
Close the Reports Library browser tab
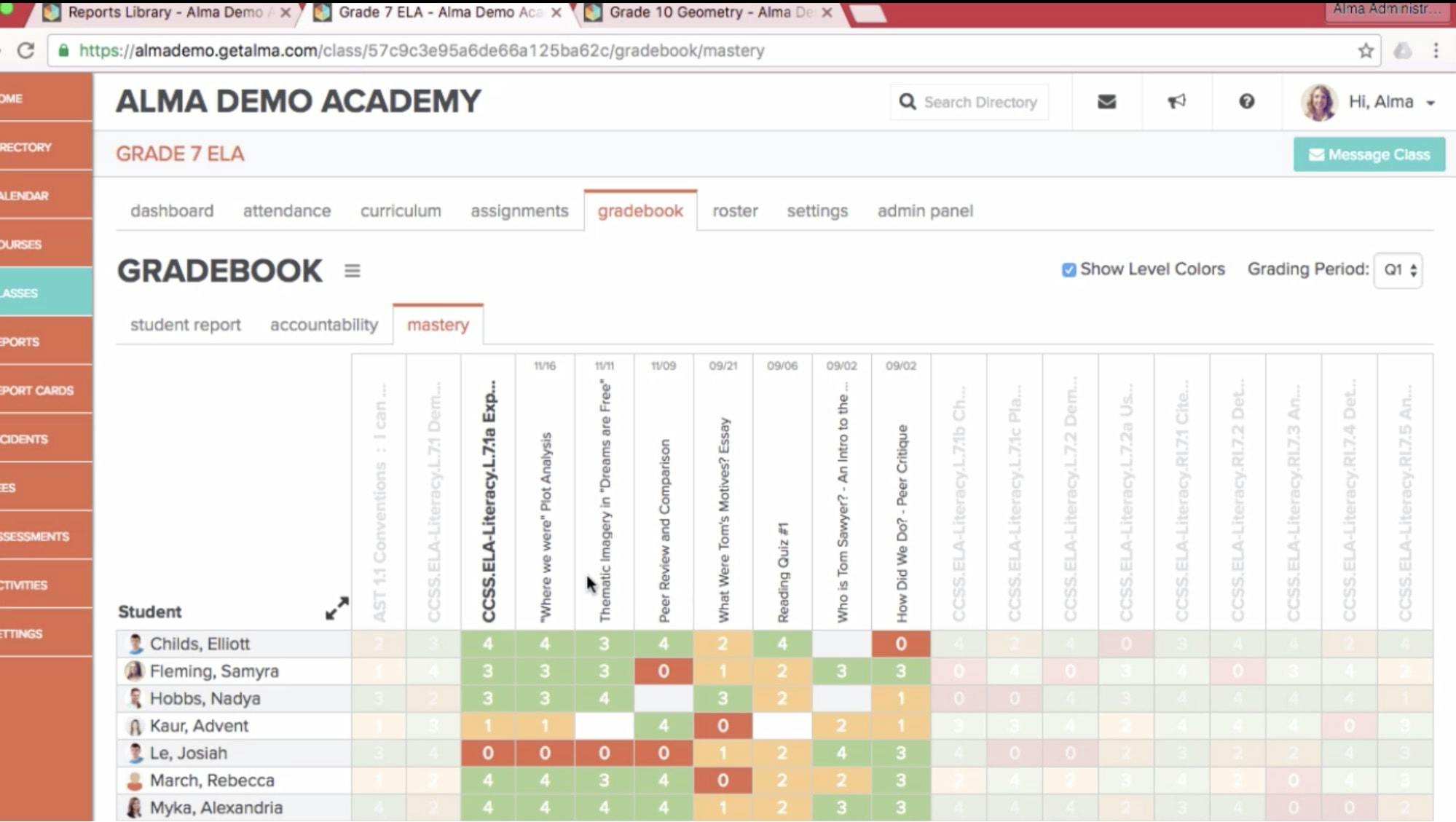point(286,13)
